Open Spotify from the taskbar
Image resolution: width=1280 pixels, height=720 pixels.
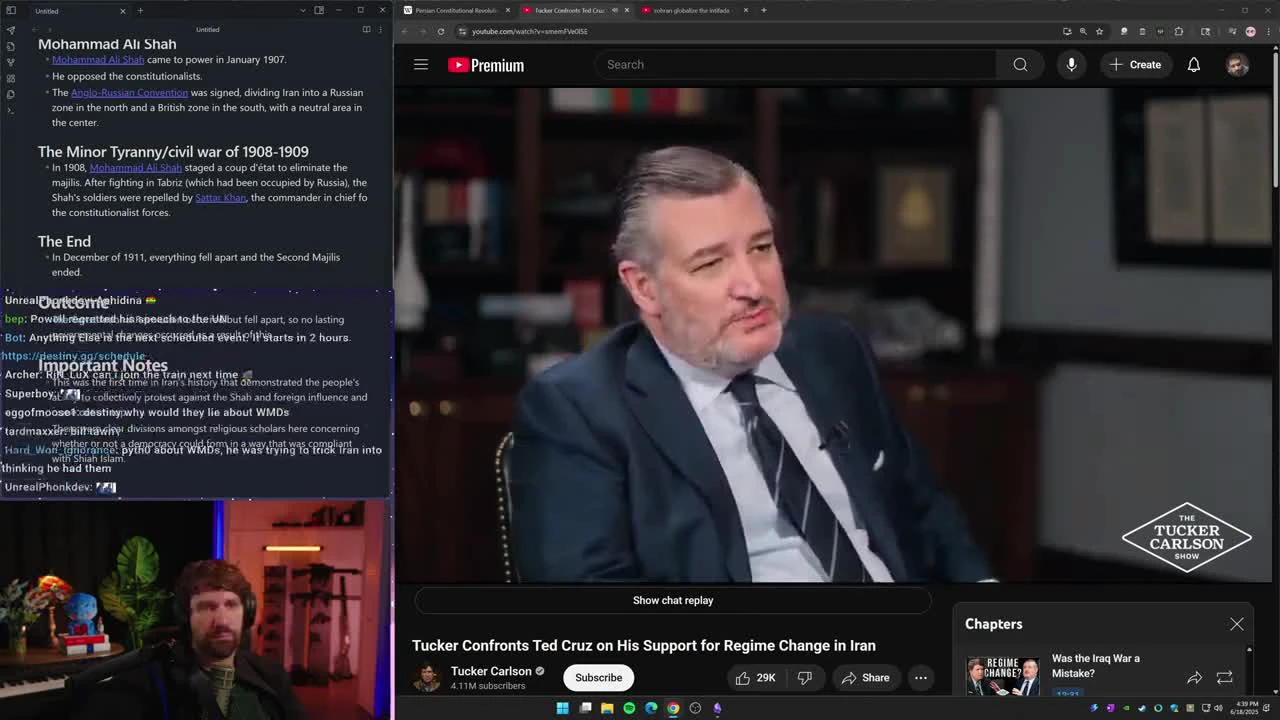point(629,708)
